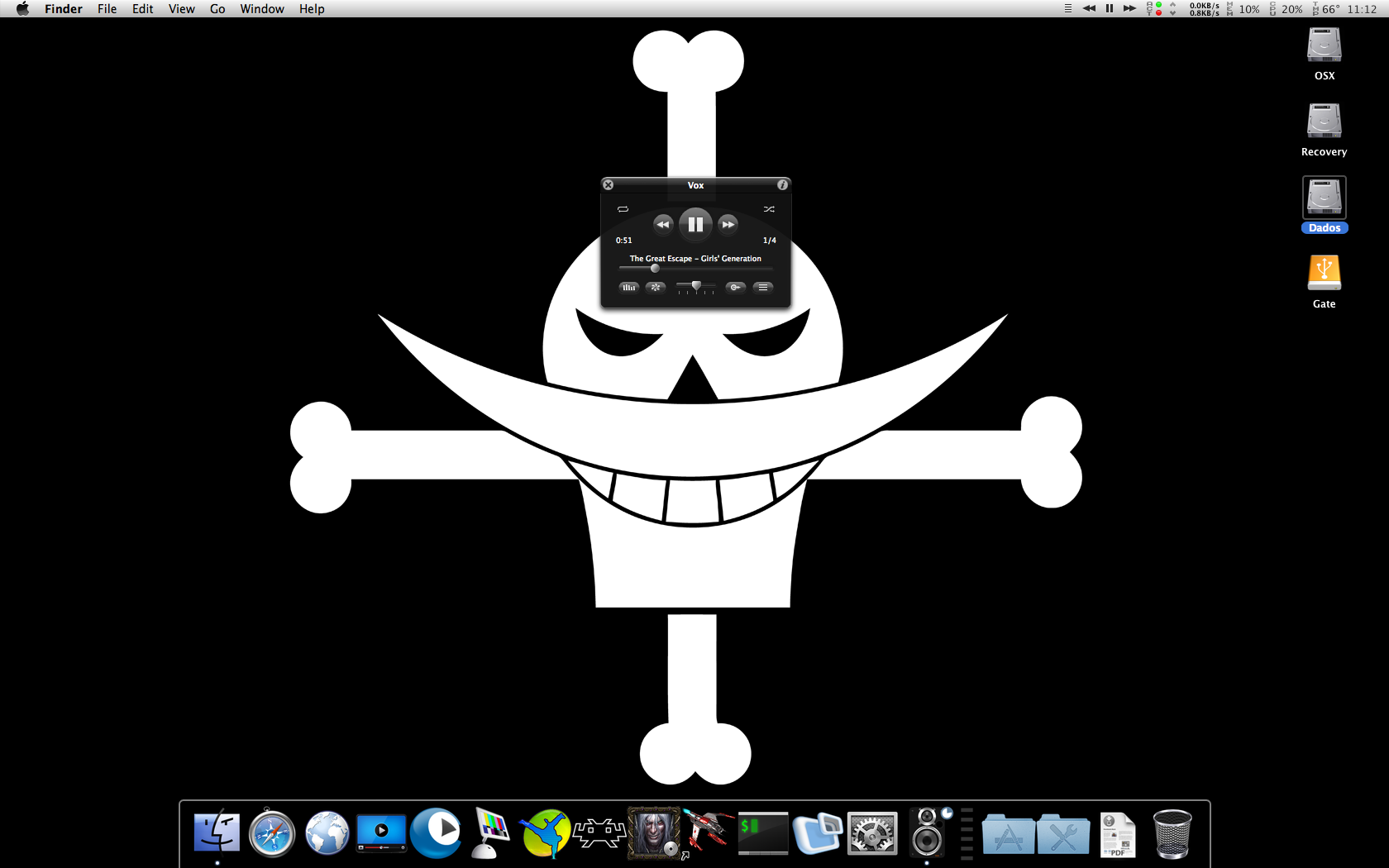The image size is (1389, 868).
Task: Open Finder from the Dock
Action: coord(217,832)
